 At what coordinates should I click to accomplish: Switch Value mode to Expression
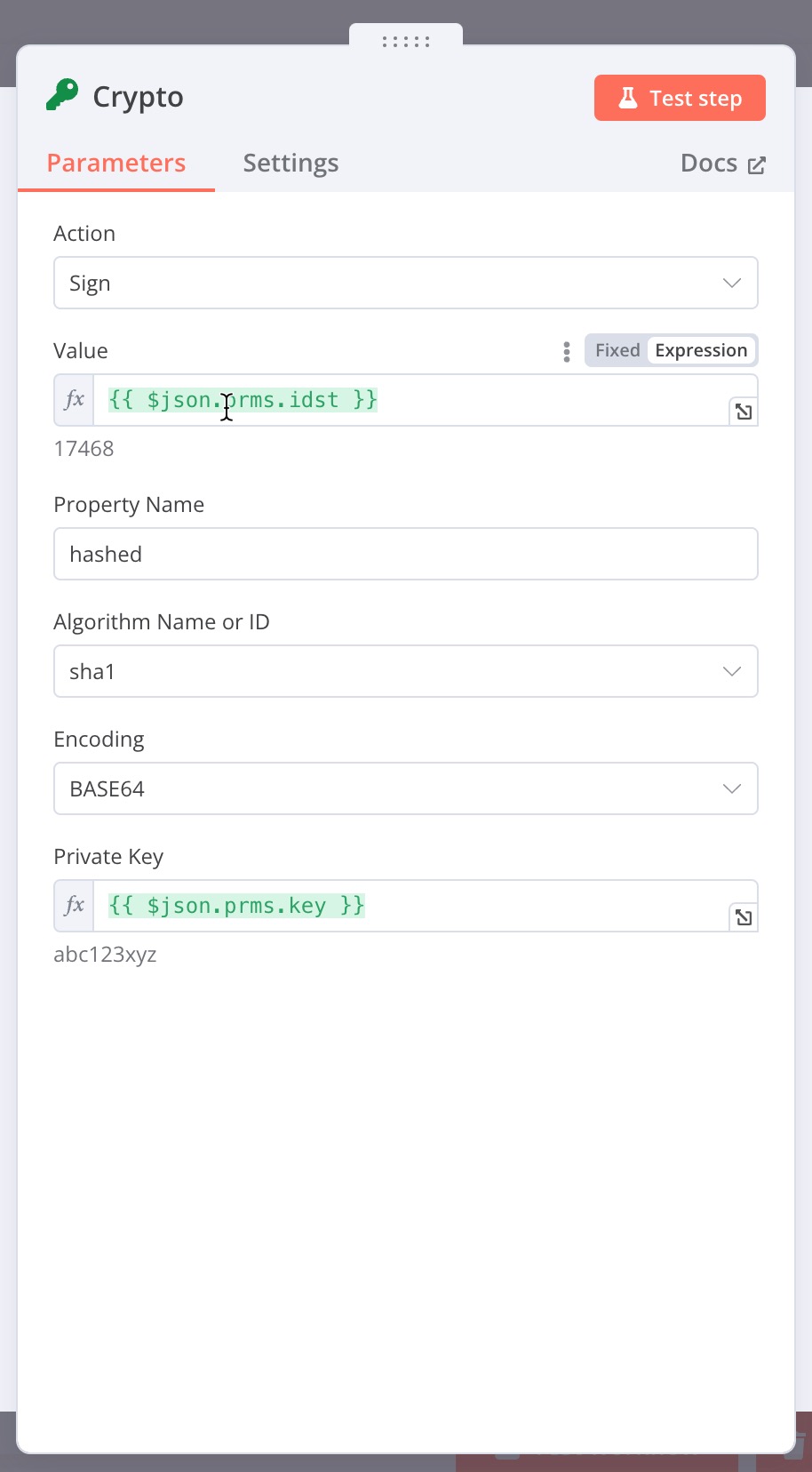(701, 350)
